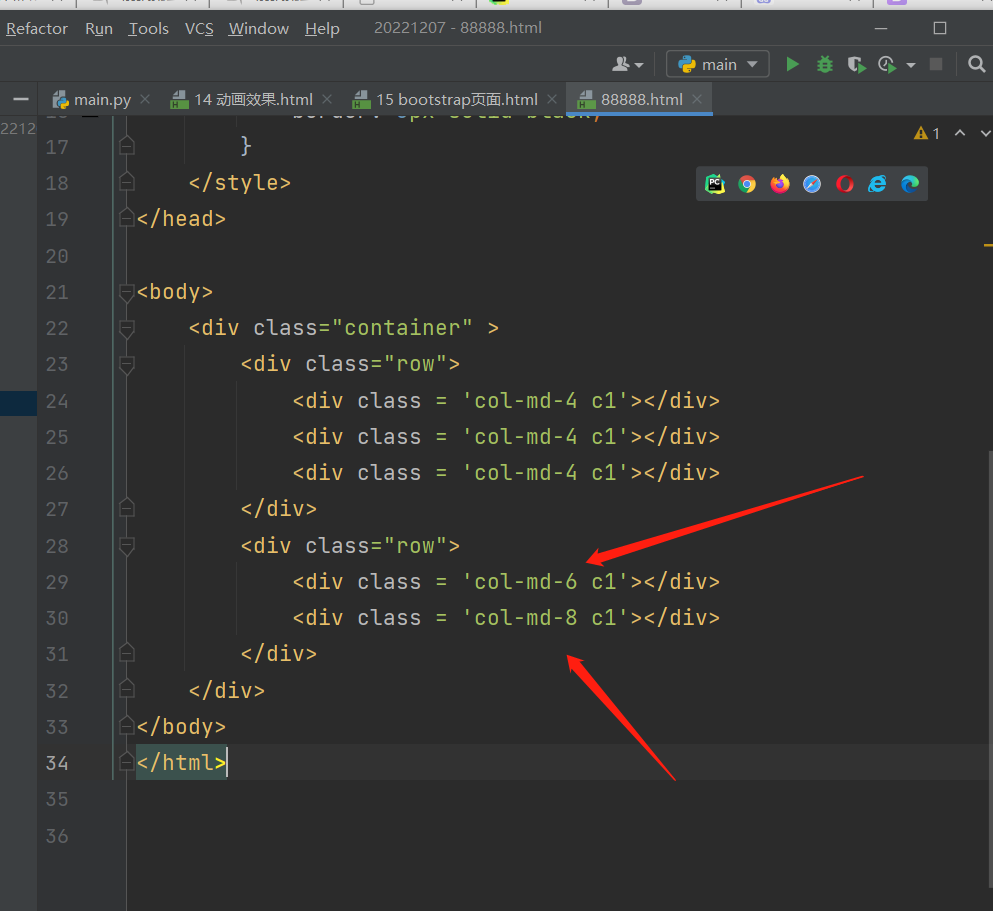Toggle fold marker at </style> line 18
This screenshot has width=993, height=911.
pos(127,182)
